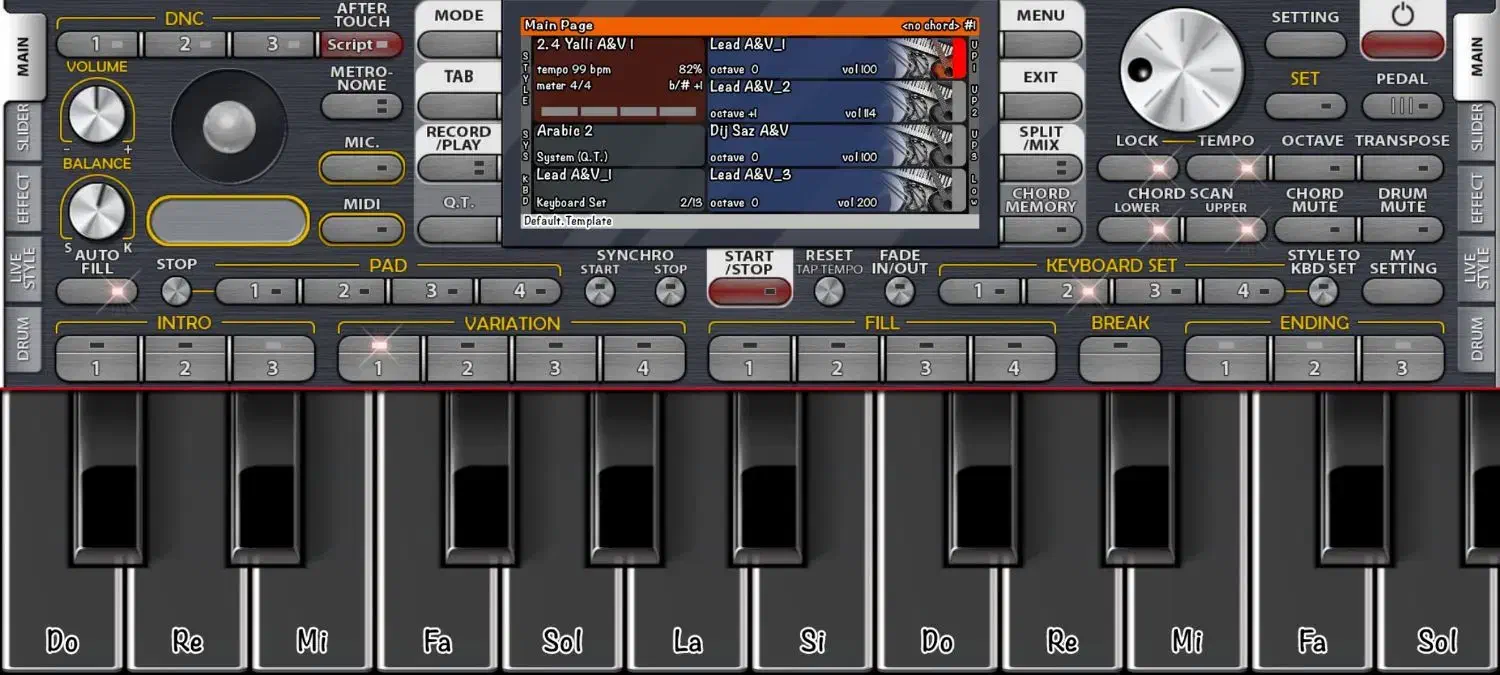Toggle the Metronome button
1500x675 pixels.
pyautogui.click(x=361, y=106)
